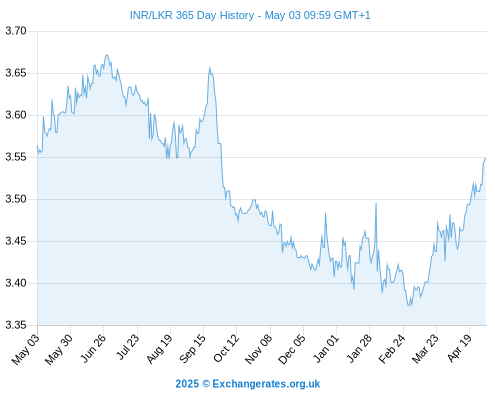495x400 pixels.
Task: Click the 3.35 y-axis value
Action: tap(16, 325)
